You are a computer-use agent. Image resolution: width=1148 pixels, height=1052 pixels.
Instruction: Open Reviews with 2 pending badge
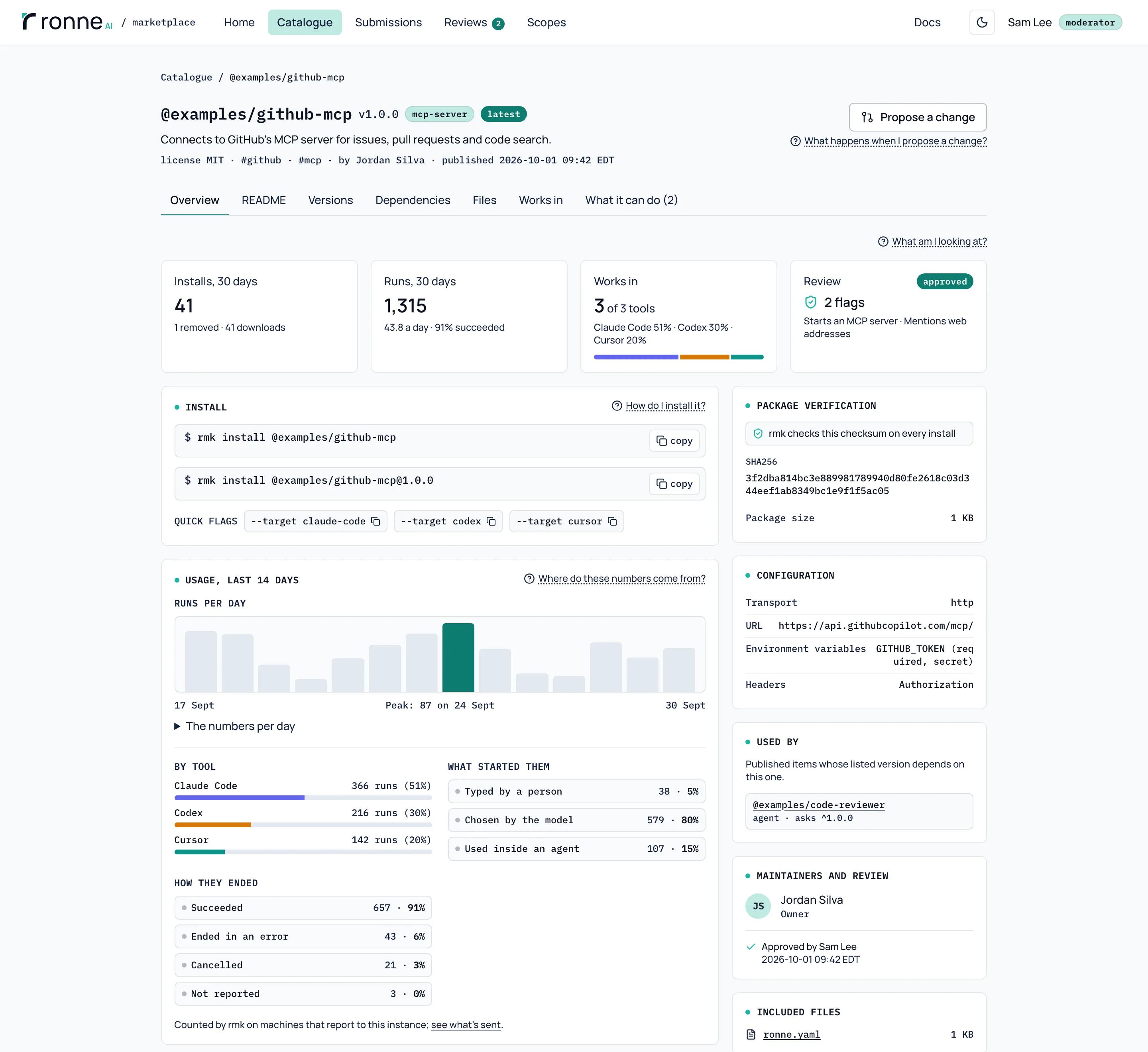click(474, 22)
